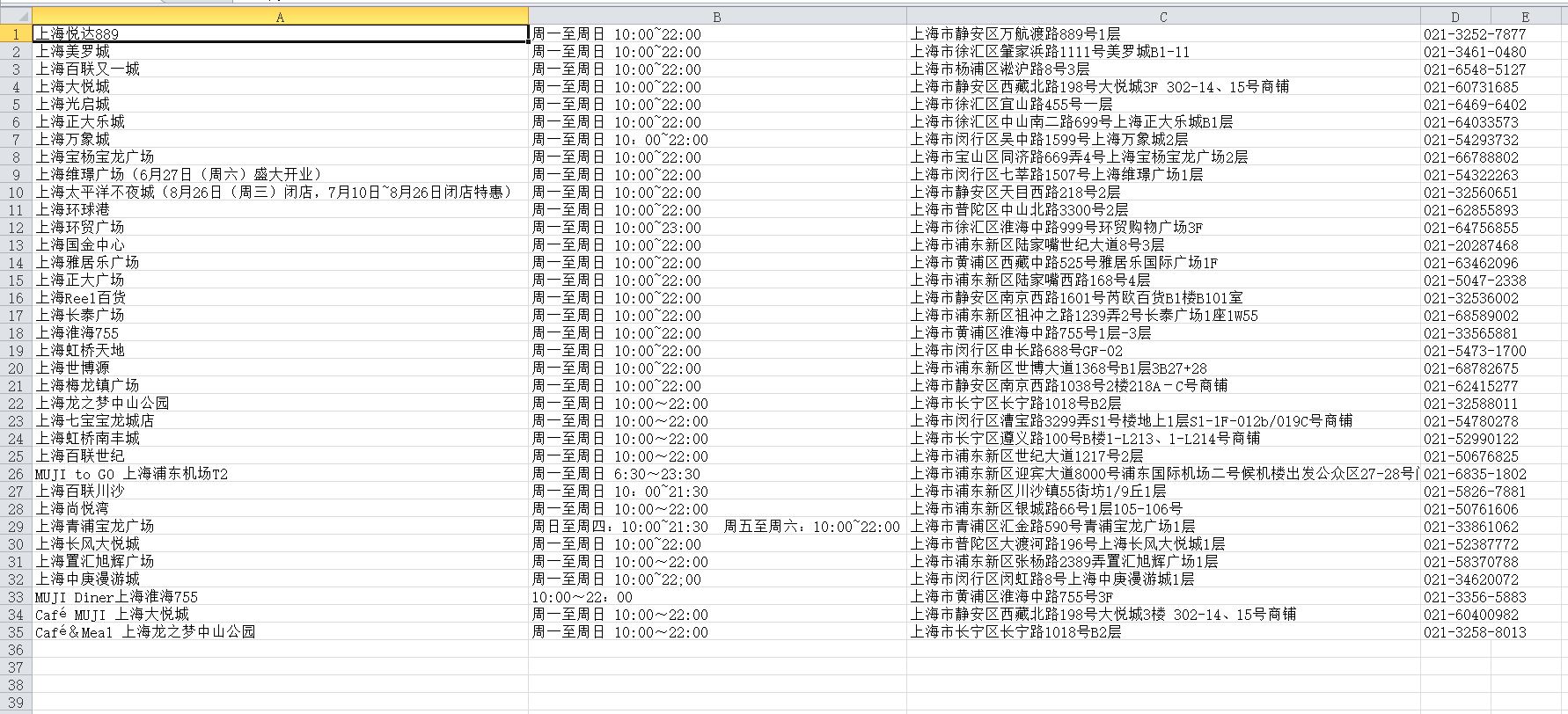This screenshot has height=714, width=1568.
Task: Click cell 上海国金中心
Action: click(280, 245)
